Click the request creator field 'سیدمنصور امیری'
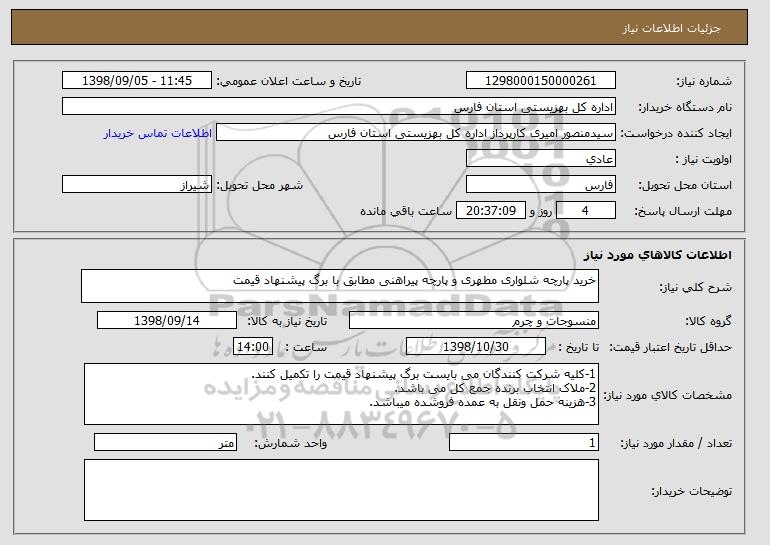 [x=416, y=133]
